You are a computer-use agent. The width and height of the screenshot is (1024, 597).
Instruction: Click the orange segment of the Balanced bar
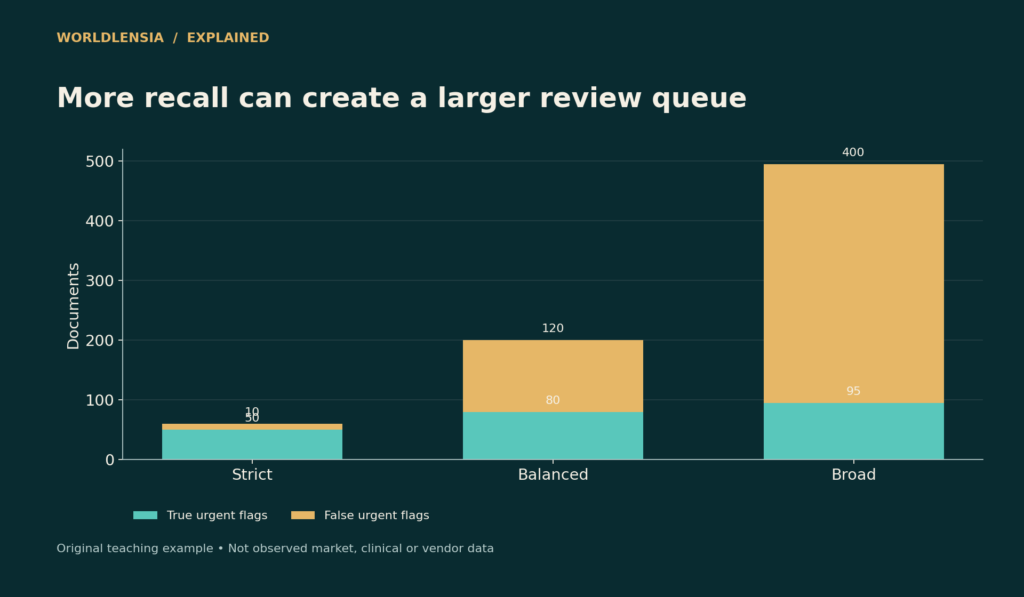point(553,376)
